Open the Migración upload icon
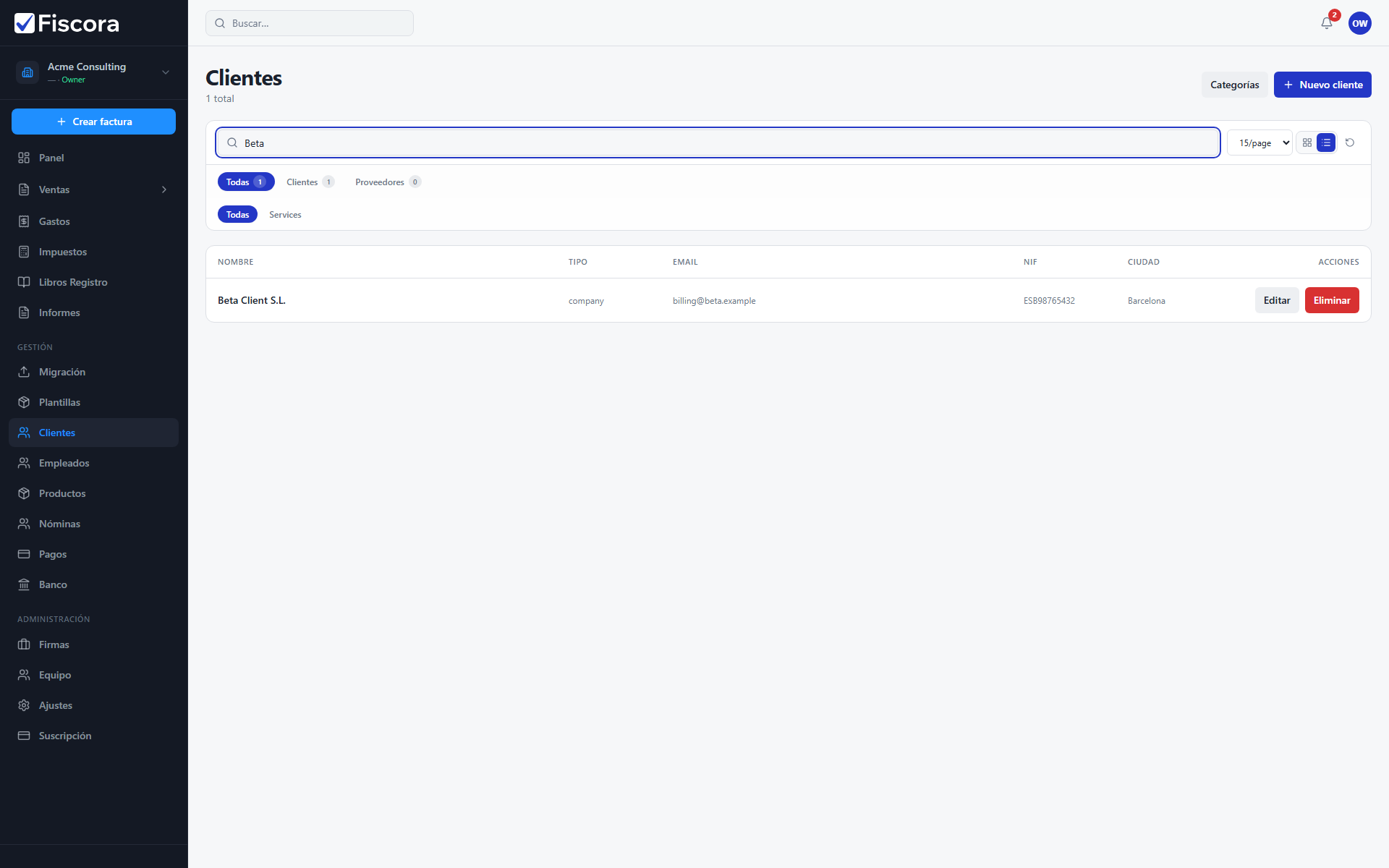Viewport: 1389px width, 868px height. pos(24,372)
